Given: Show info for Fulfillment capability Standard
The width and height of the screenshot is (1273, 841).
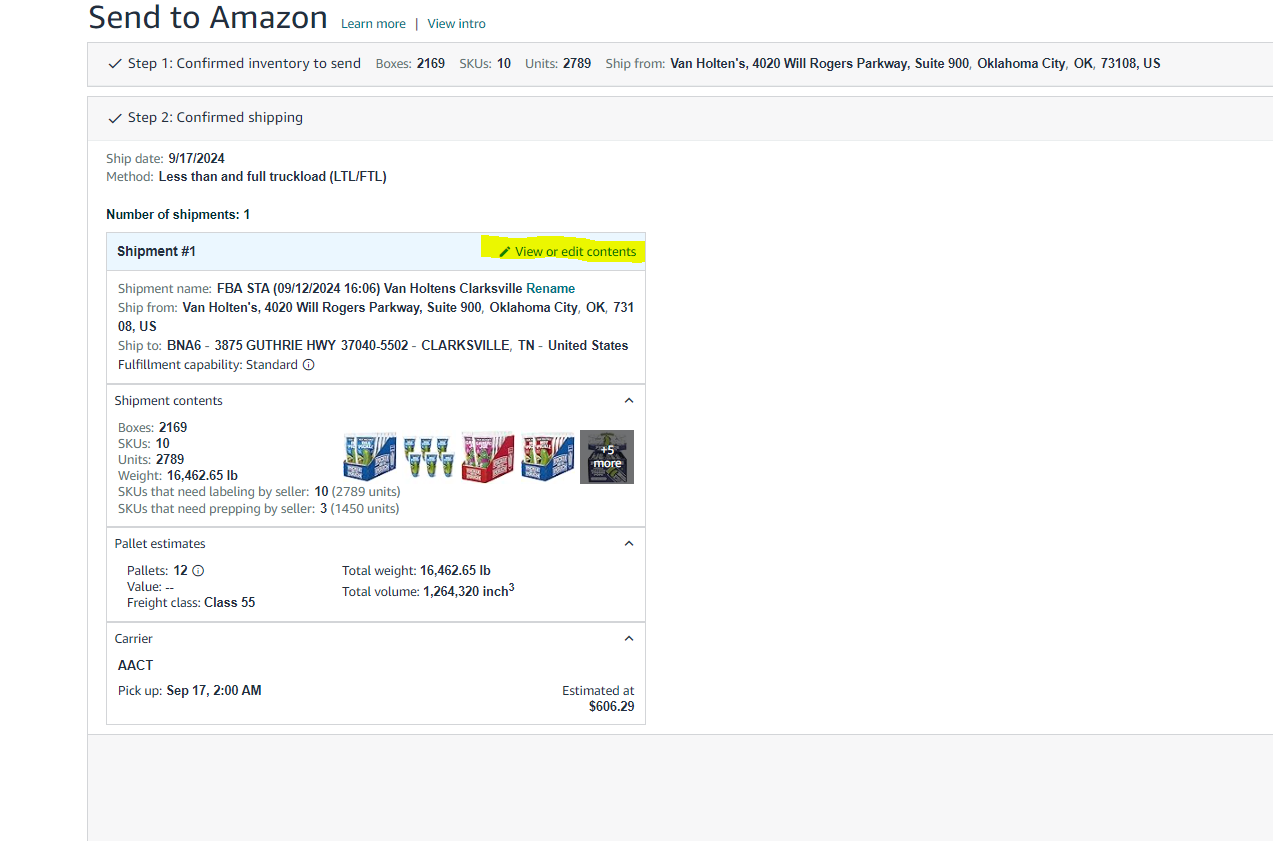Looking at the screenshot, I should pyautogui.click(x=308, y=365).
